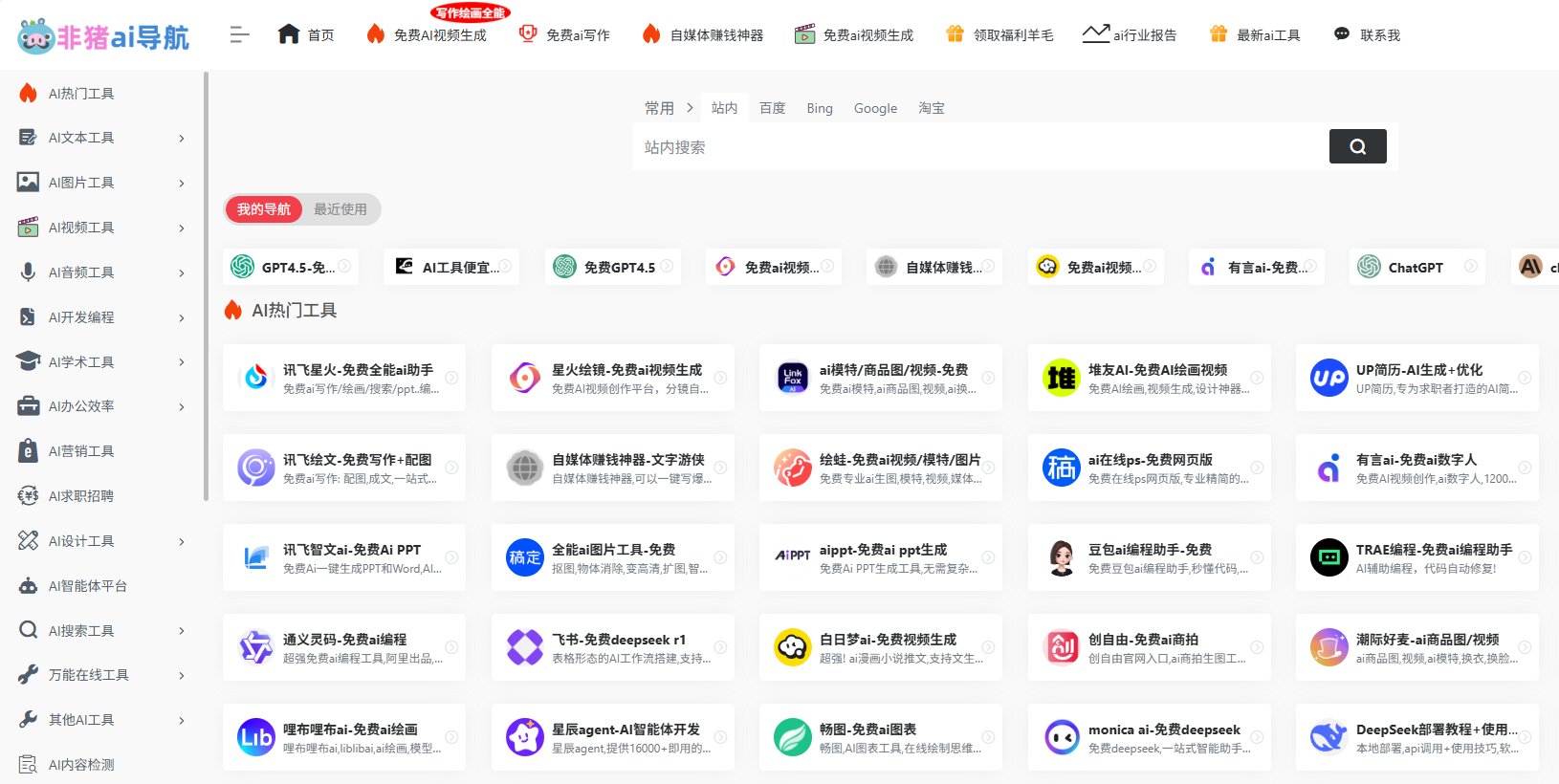Image resolution: width=1559 pixels, height=784 pixels.
Task: Expand AI图片工具 sidebar arrow
Action: [x=182, y=184]
